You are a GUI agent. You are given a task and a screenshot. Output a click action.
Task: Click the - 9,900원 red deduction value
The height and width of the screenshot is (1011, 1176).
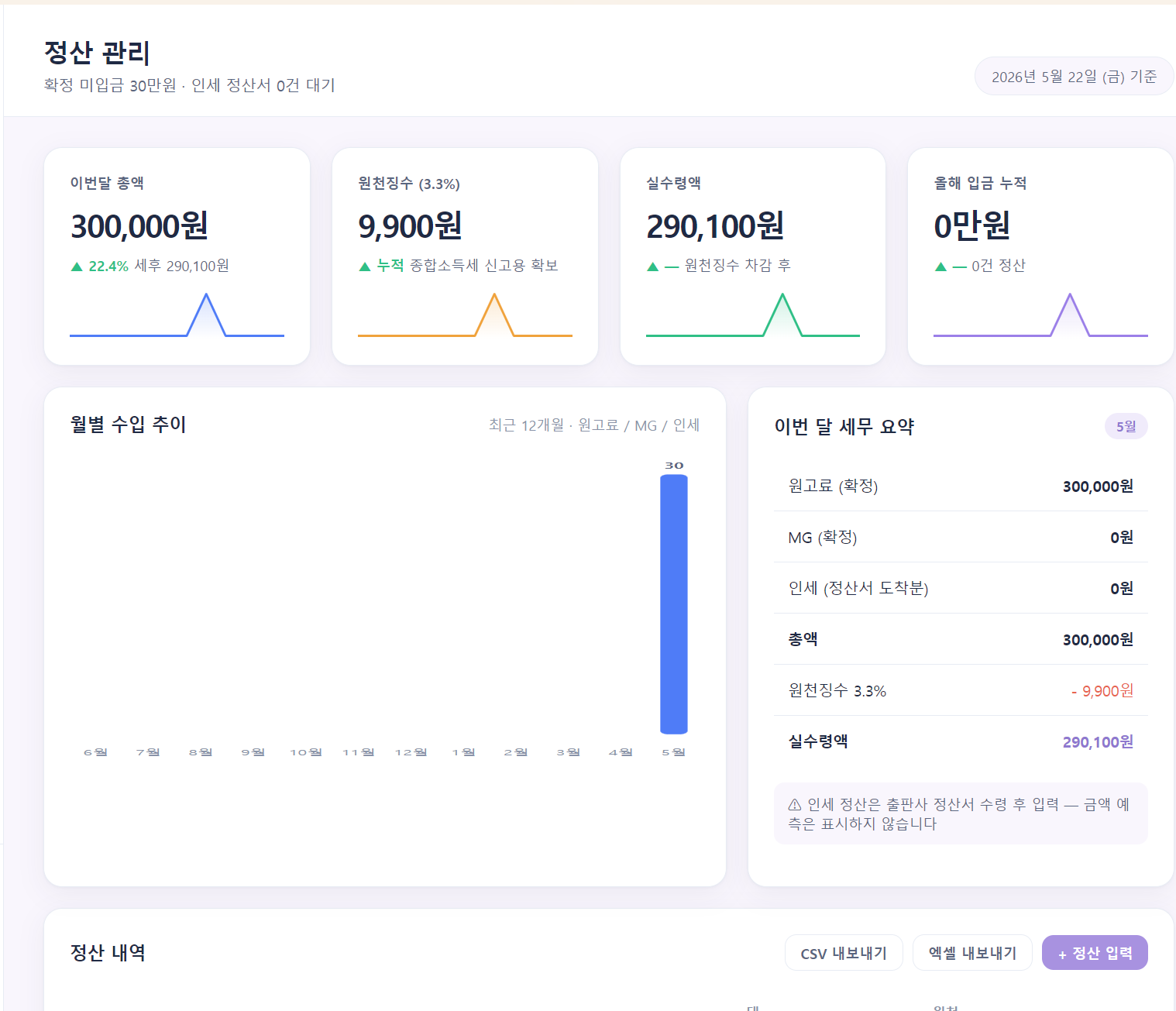click(1102, 691)
